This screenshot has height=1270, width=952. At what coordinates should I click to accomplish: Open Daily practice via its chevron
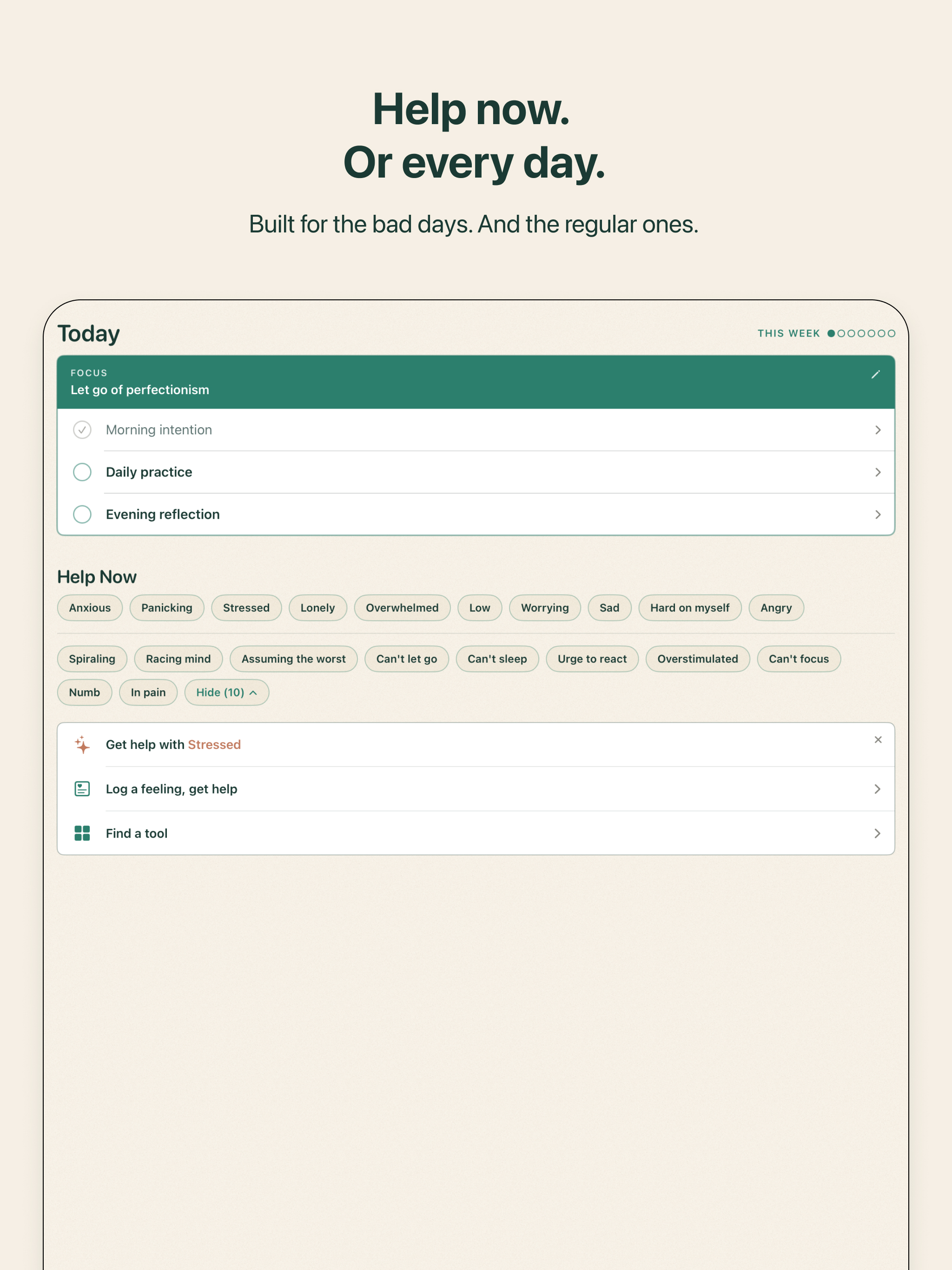[x=877, y=472]
